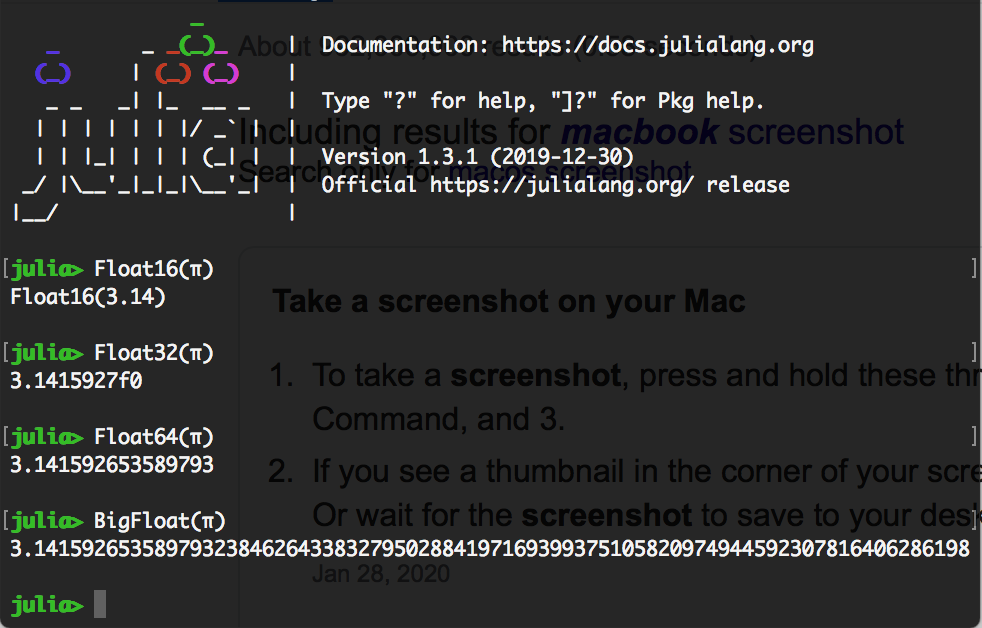Click the 'Official' word in the banner
The image size is (982, 628).
369,185
